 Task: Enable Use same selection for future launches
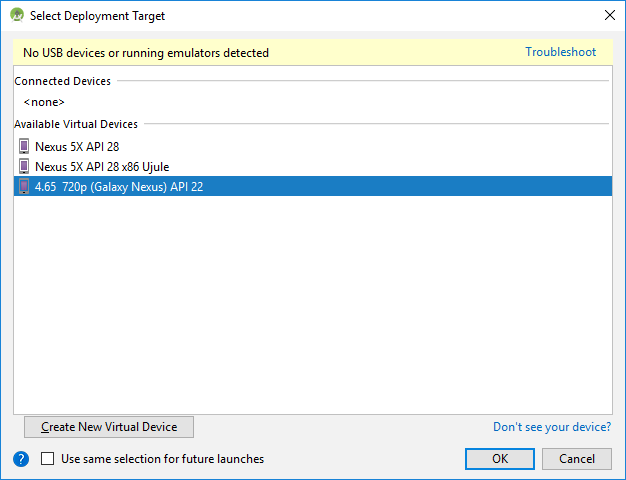(48, 459)
